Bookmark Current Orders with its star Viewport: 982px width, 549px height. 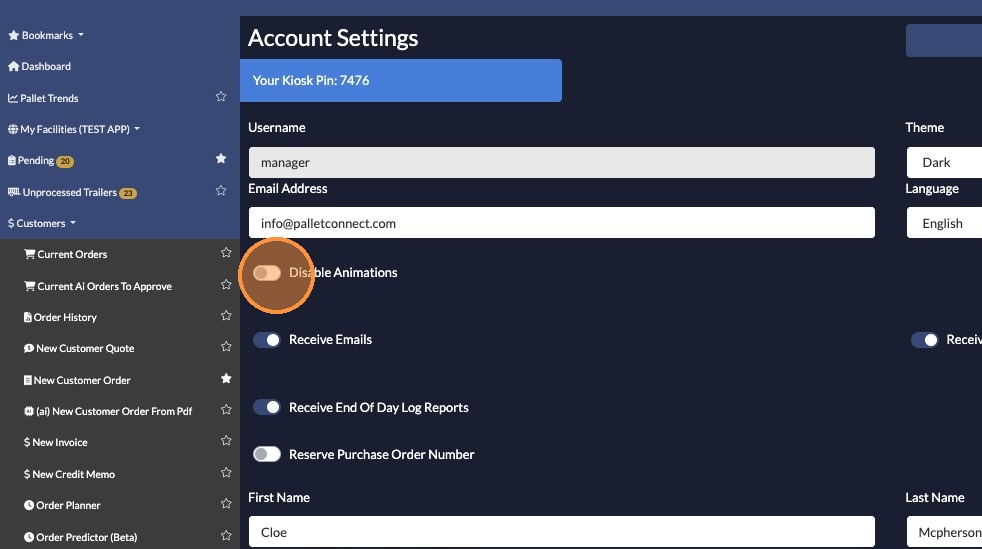click(226, 254)
